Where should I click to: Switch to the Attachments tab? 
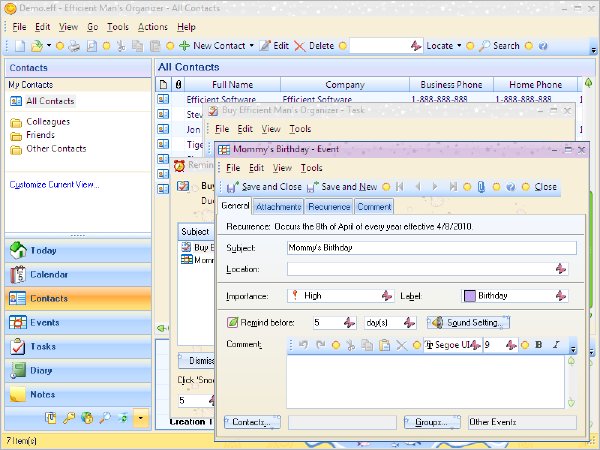click(x=278, y=207)
